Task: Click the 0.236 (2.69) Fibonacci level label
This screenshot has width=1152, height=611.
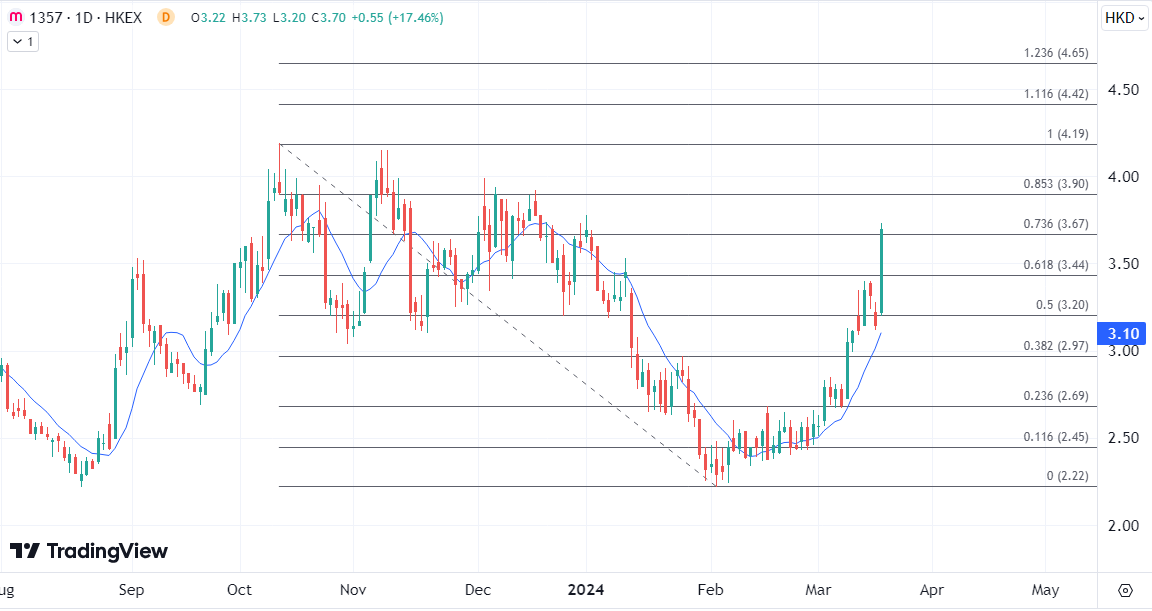Action: pyautogui.click(x=1056, y=396)
